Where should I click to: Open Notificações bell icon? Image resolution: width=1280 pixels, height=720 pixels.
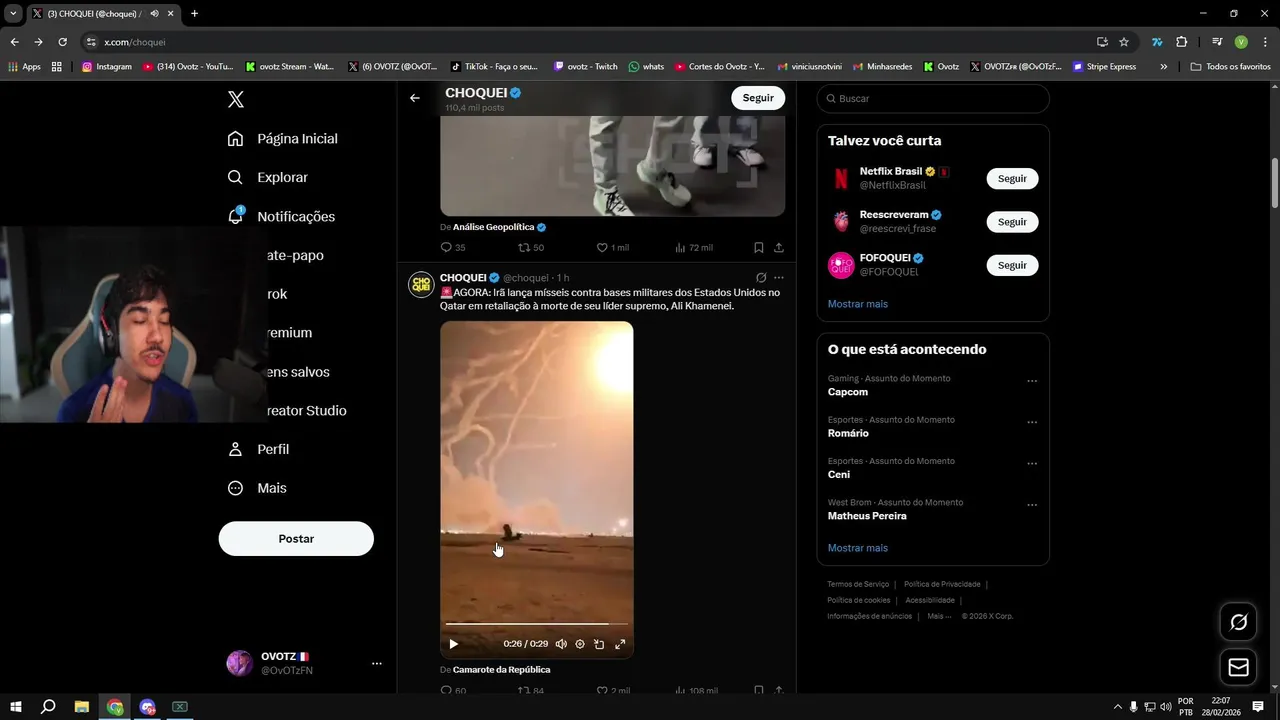pos(235,216)
